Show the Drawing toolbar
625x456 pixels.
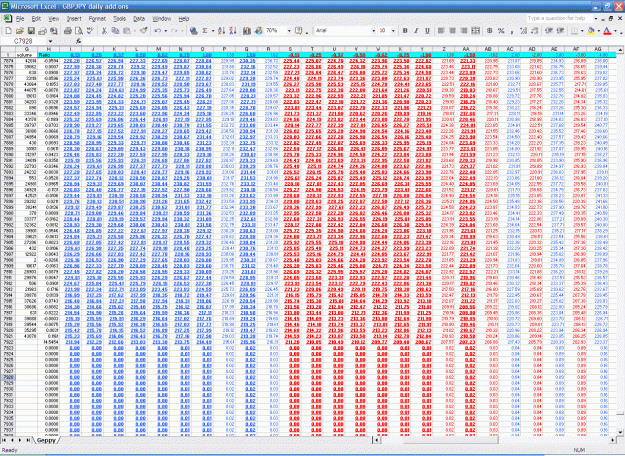(259, 31)
